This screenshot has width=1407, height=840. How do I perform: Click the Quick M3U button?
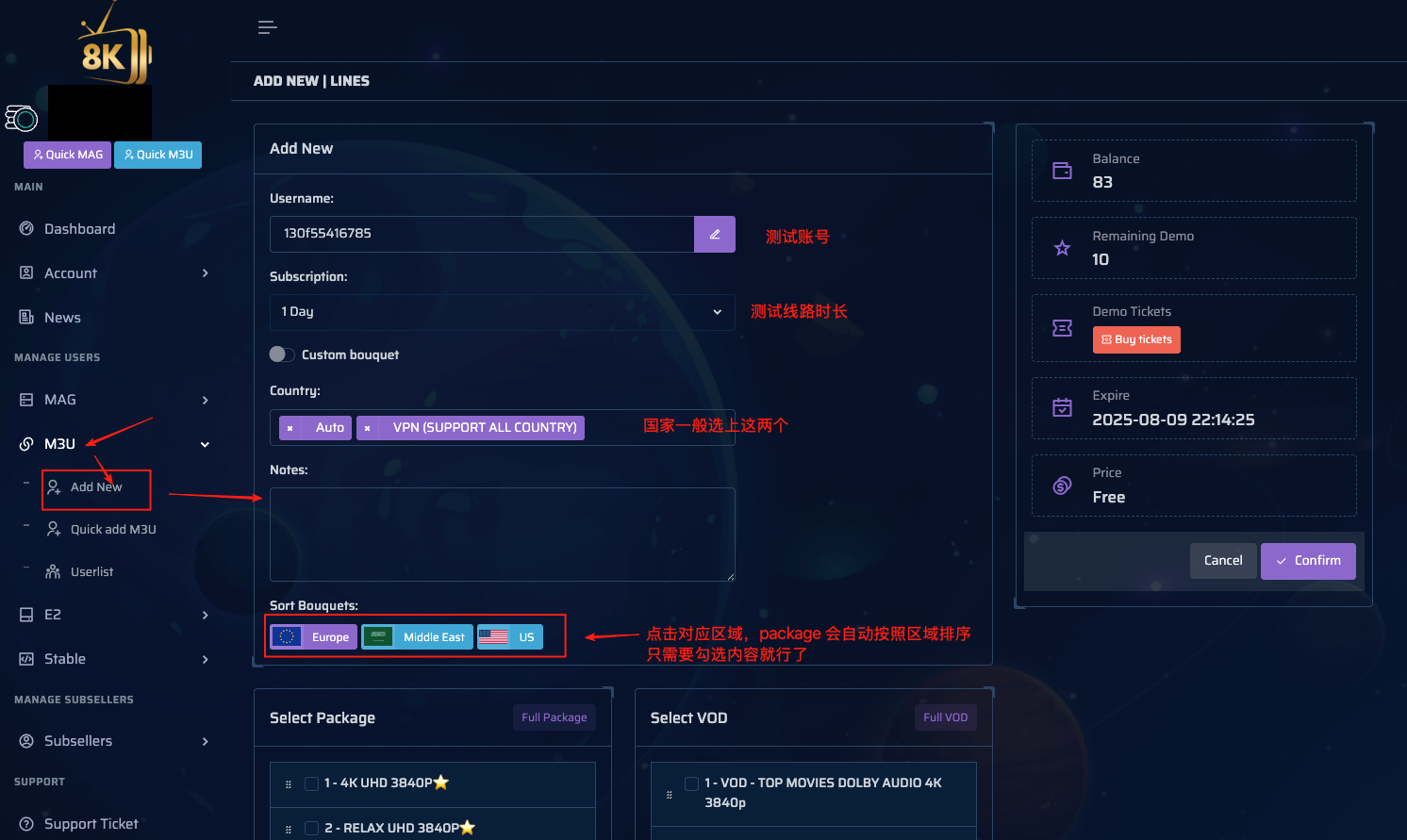157,155
